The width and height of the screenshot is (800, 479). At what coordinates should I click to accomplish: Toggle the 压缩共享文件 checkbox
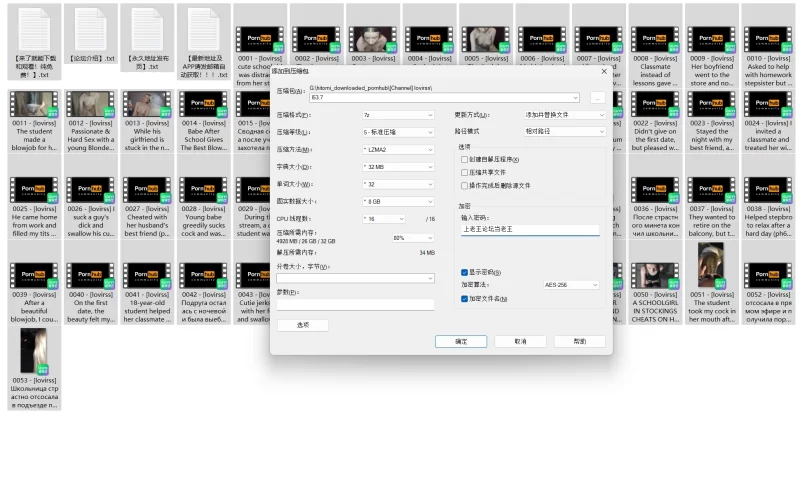tap(464, 172)
